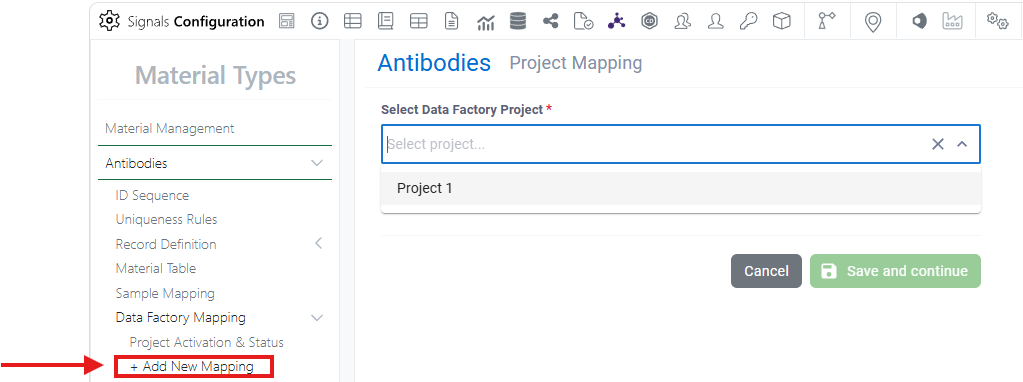This screenshot has width=1023, height=382.
Task: Clear the project selection with X
Action: click(938, 144)
